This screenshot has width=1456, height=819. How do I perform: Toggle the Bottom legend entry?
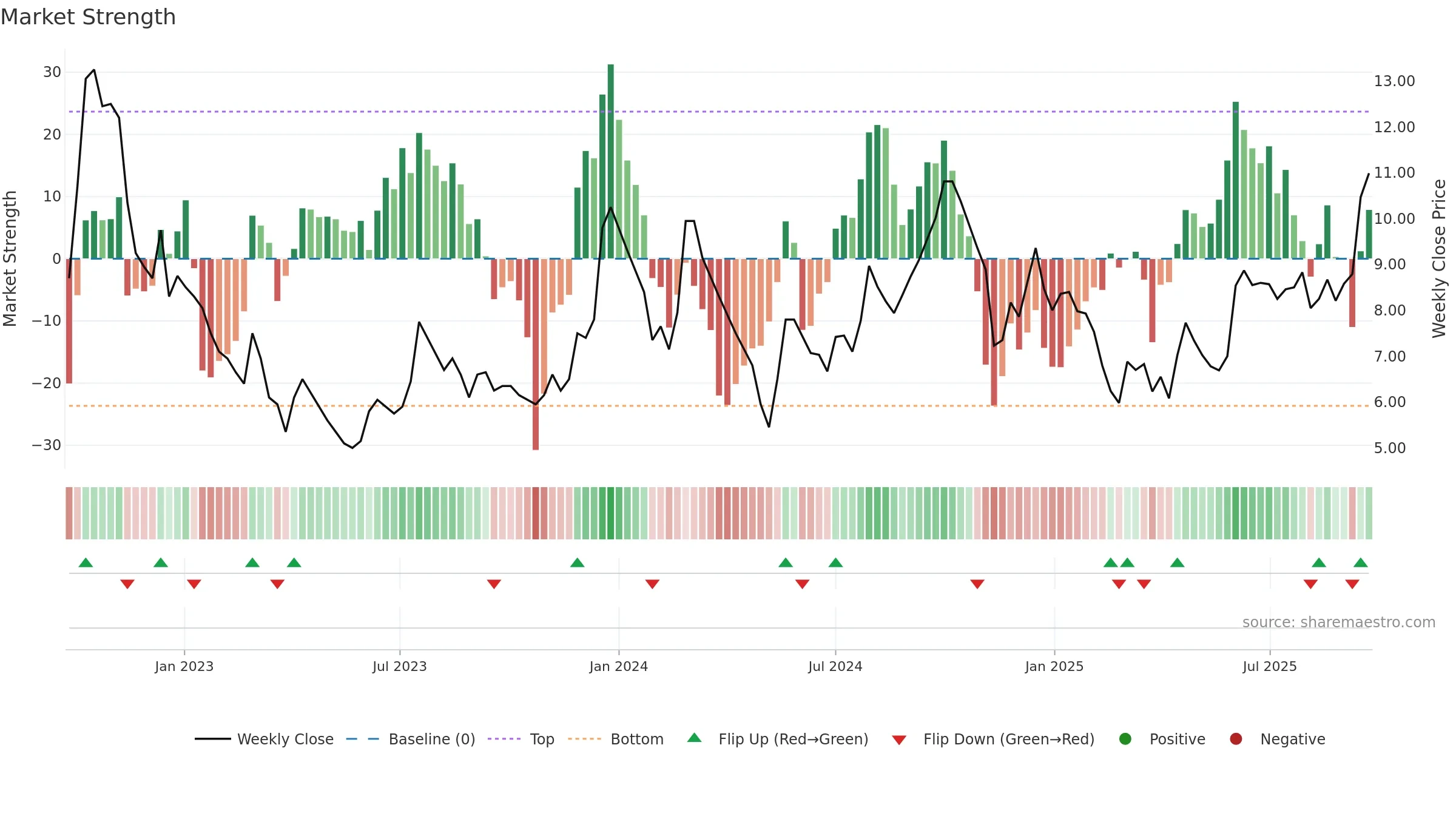(x=616, y=739)
